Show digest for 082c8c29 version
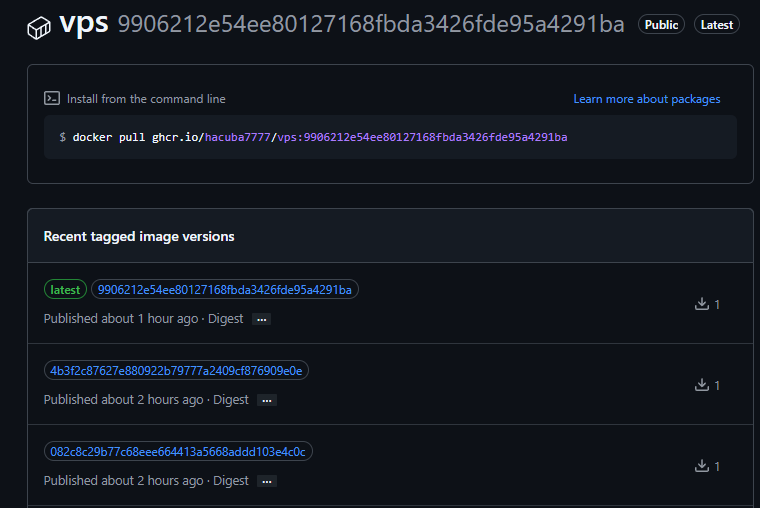760x508 pixels. (x=266, y=481)
